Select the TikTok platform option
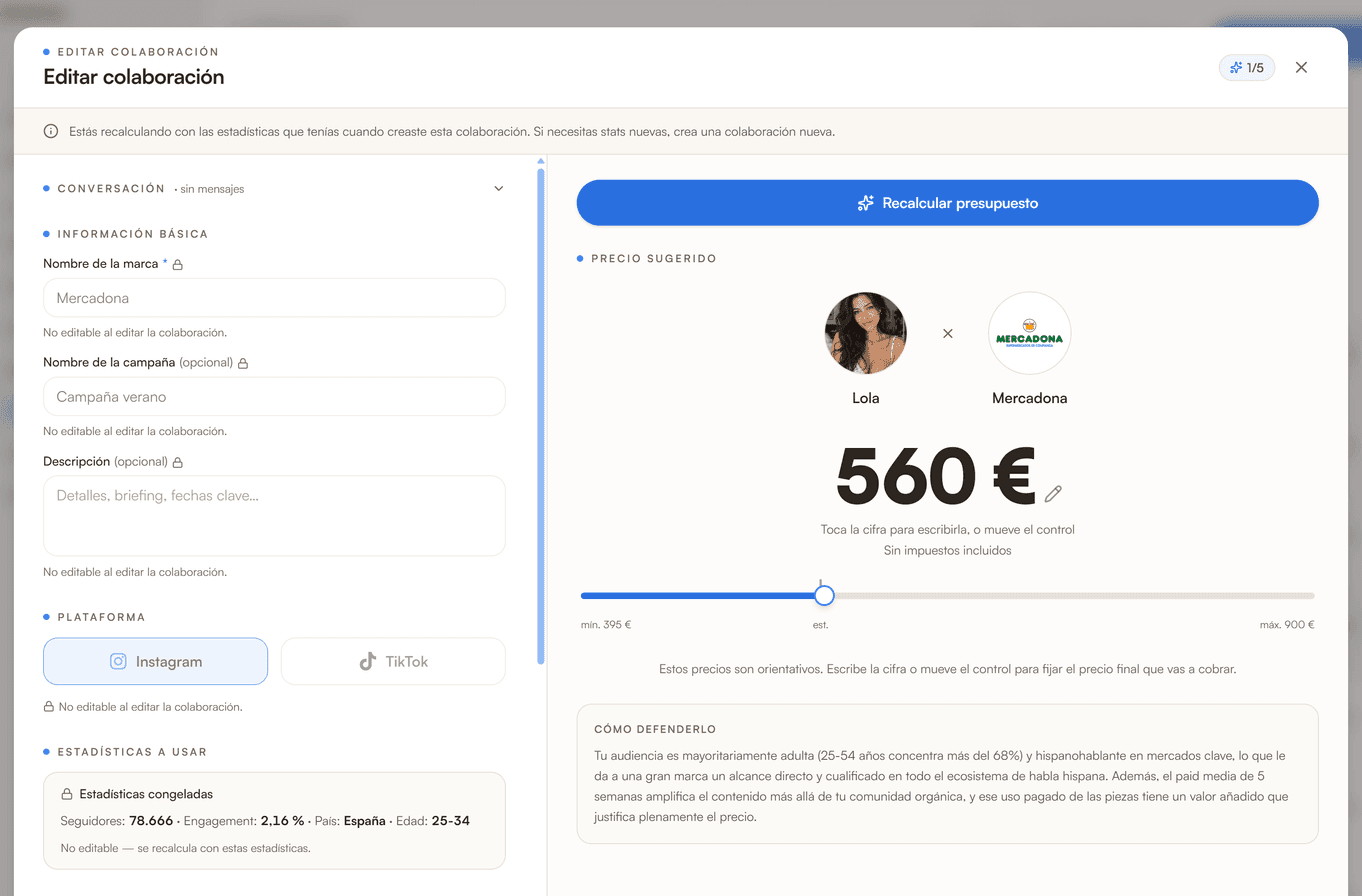Viewport: 1362px width, 896px height. [393, 661]
